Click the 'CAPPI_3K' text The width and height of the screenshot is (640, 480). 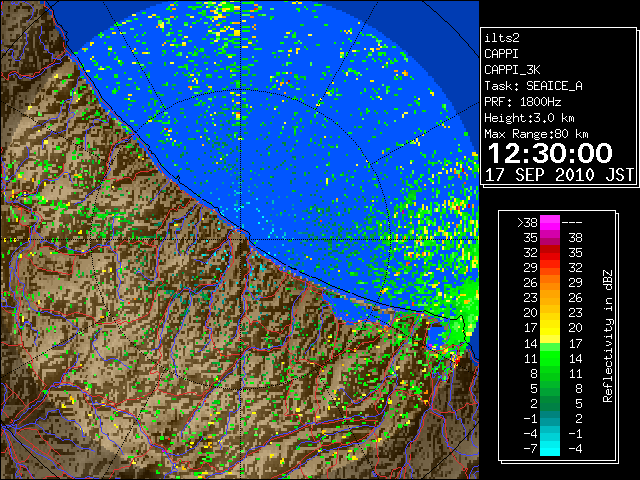coord(512,70)
